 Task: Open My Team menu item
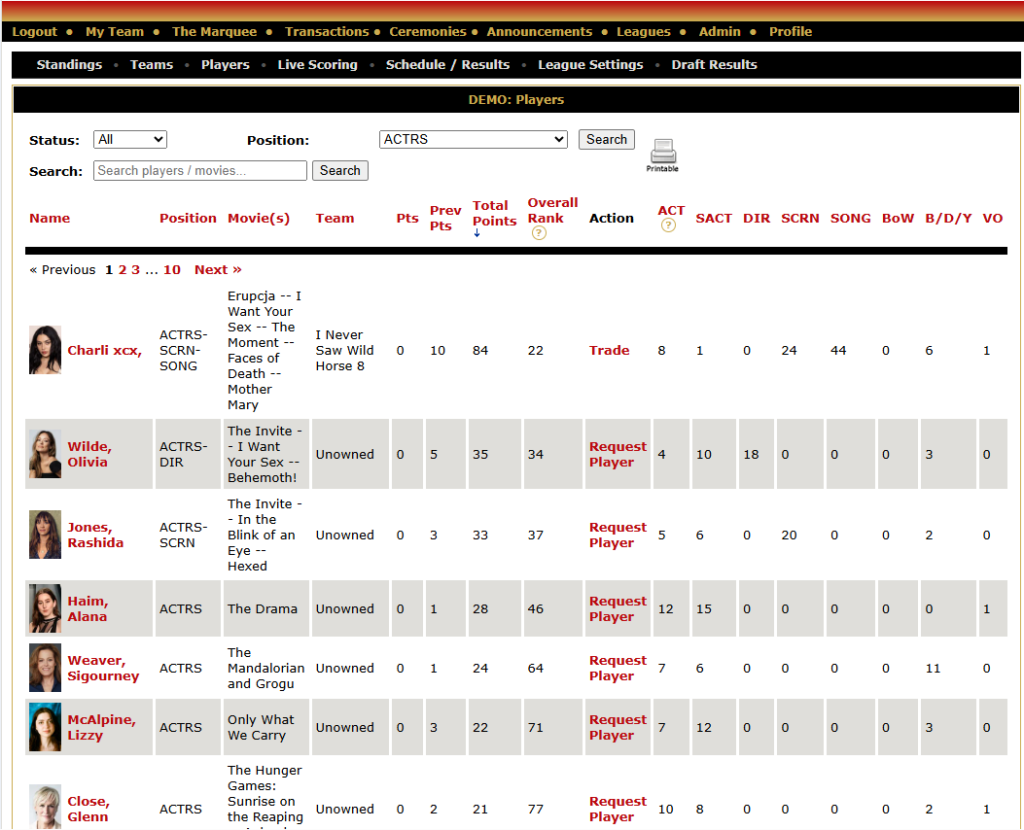coord(114,31)
